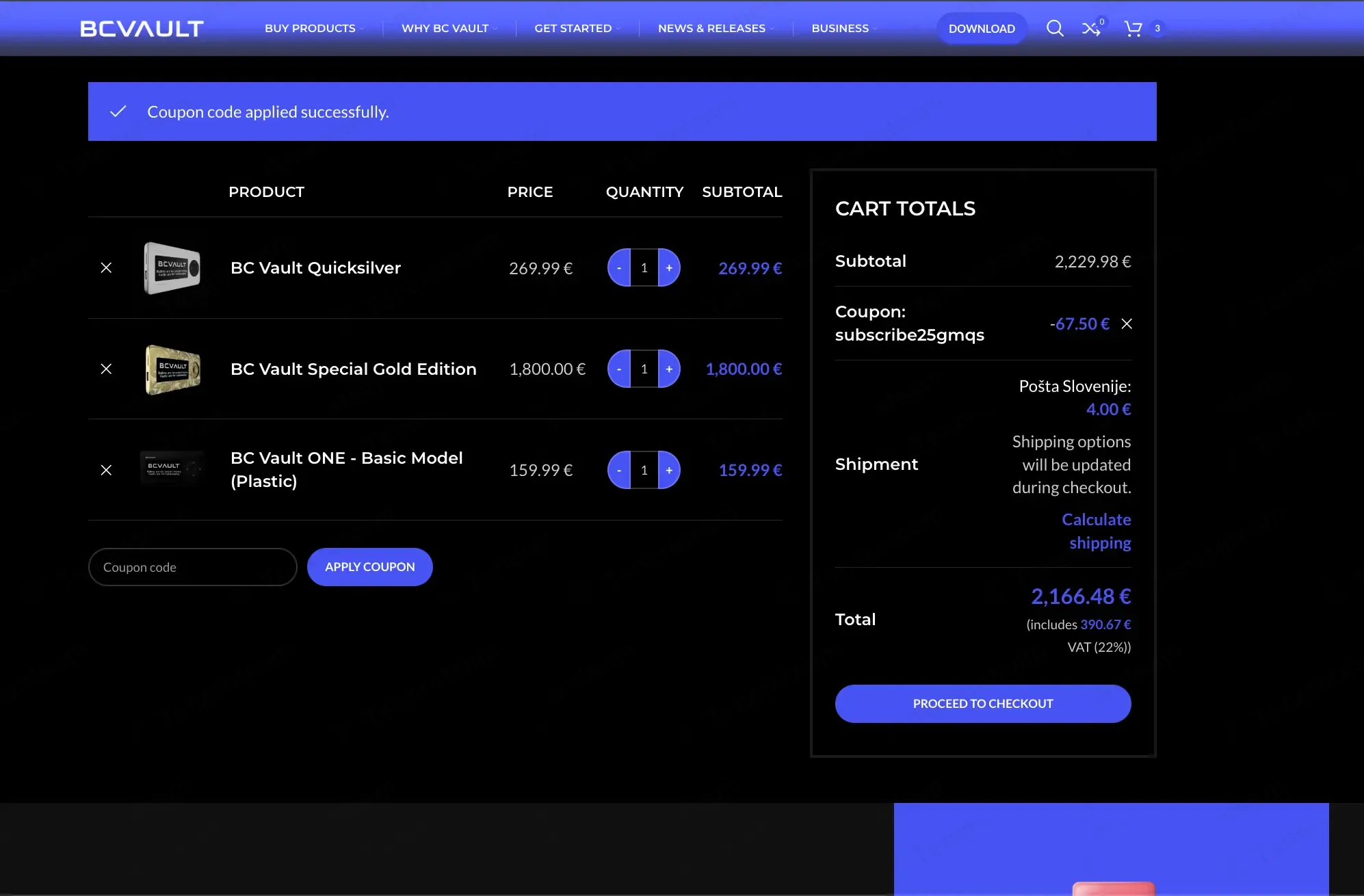Open BC Vault ONE - Basic Model link

pyautogui.click(x=347, y=469)
